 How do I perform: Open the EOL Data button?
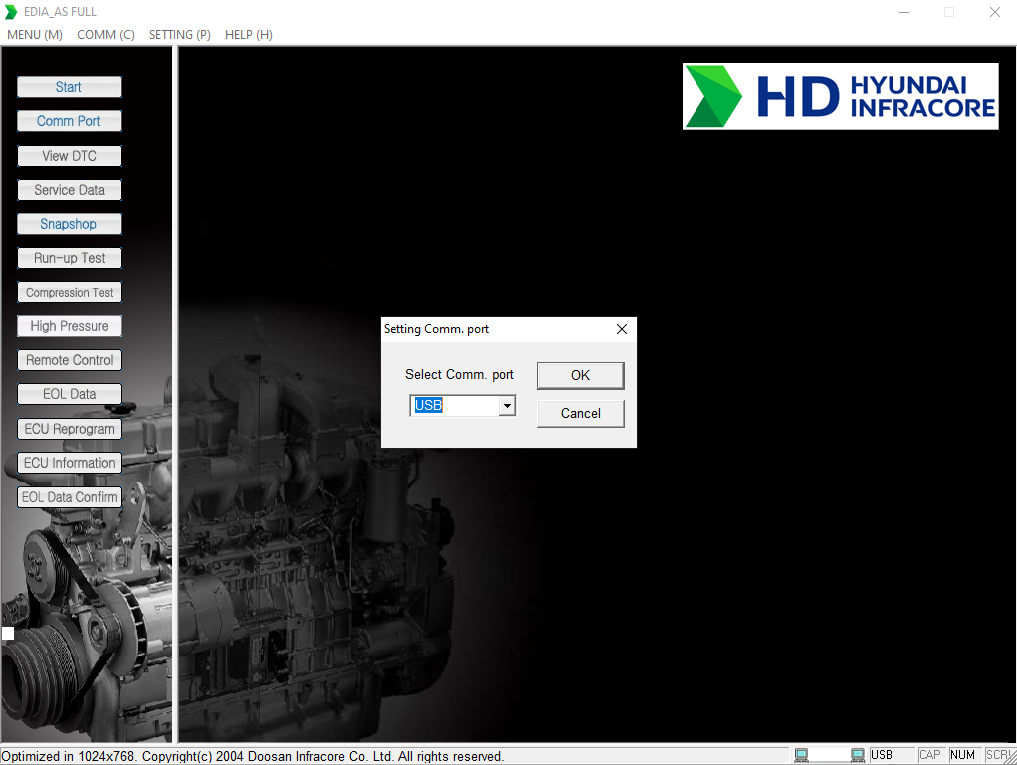coord(69,395)
